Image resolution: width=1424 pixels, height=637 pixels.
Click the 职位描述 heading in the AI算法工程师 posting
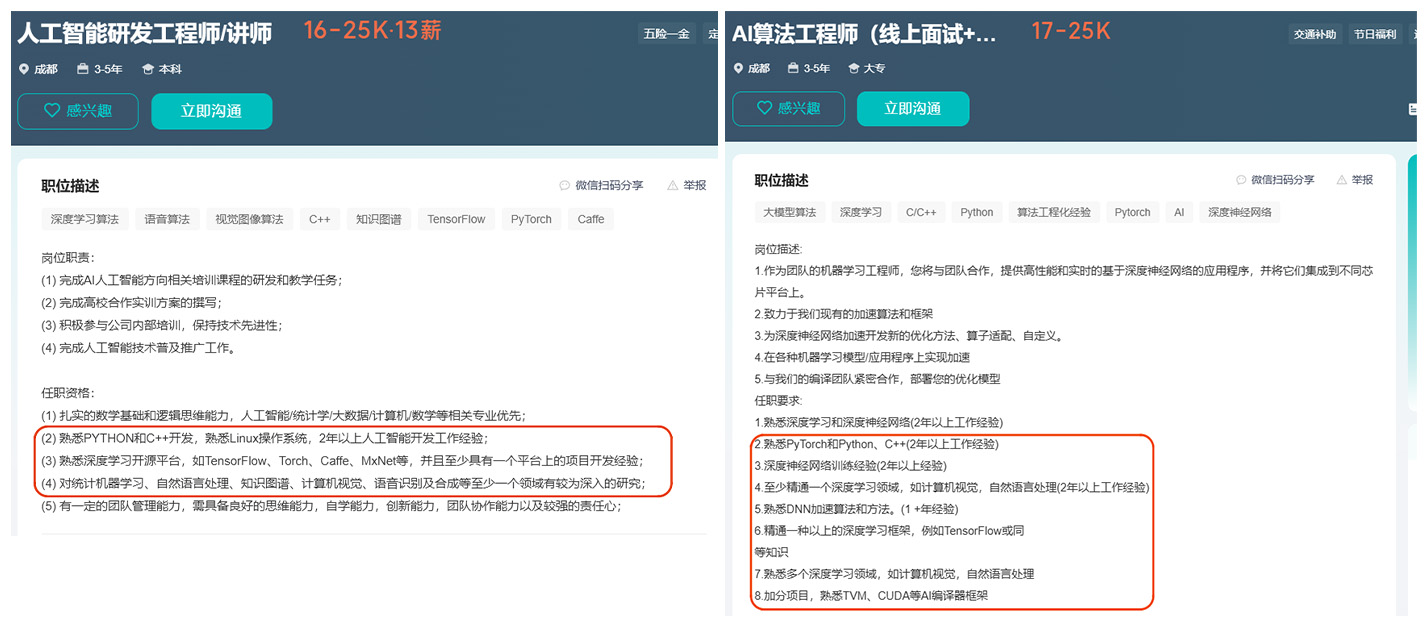(782, 180)
